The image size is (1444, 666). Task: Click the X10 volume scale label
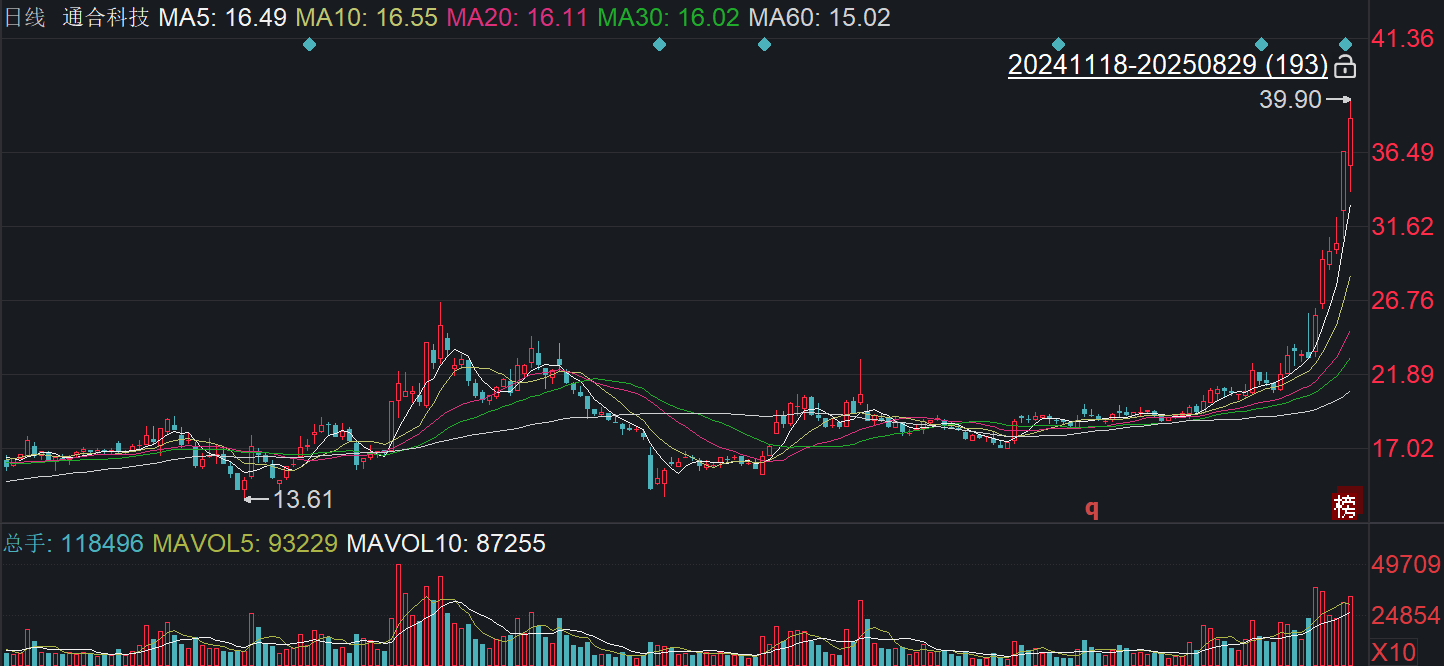coord(1393,652)
